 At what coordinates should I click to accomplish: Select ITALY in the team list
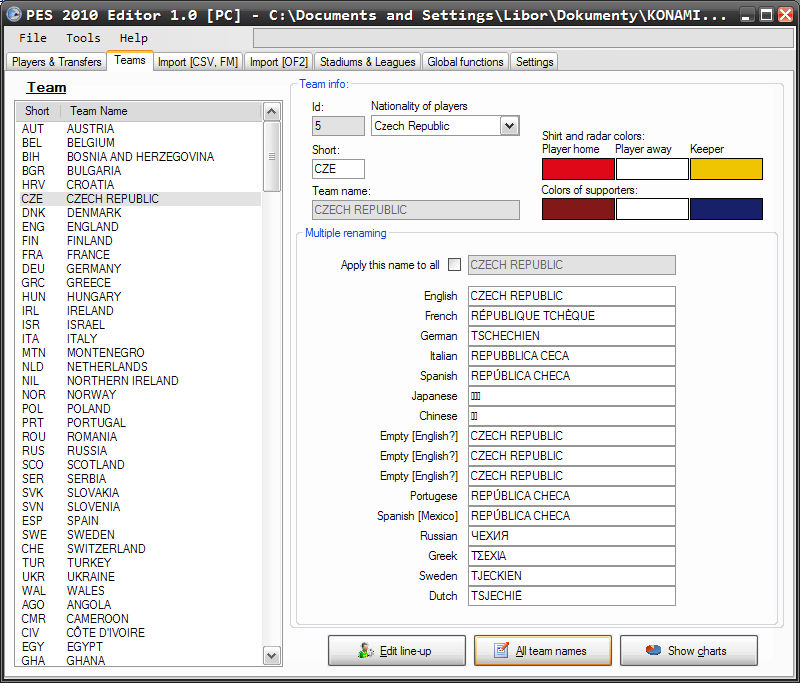(x=140, y=339)
